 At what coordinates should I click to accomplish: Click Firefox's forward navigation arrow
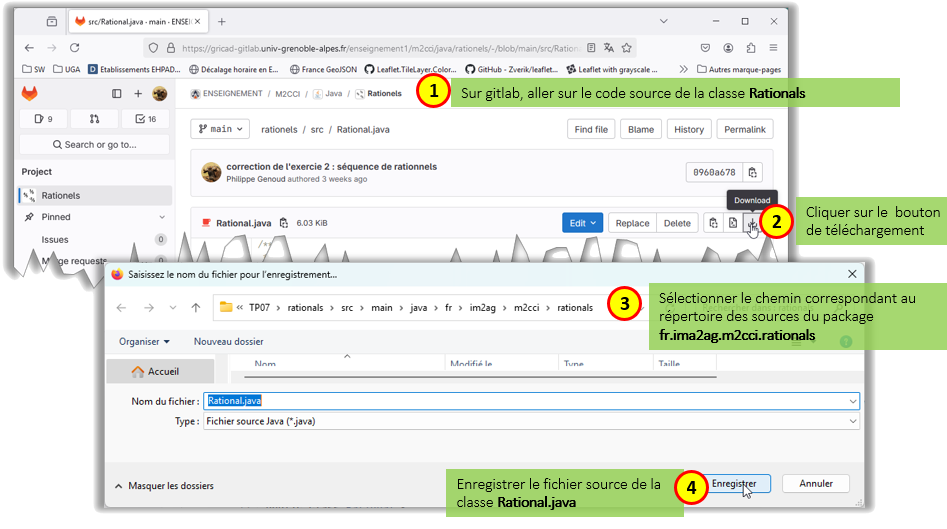52,48
